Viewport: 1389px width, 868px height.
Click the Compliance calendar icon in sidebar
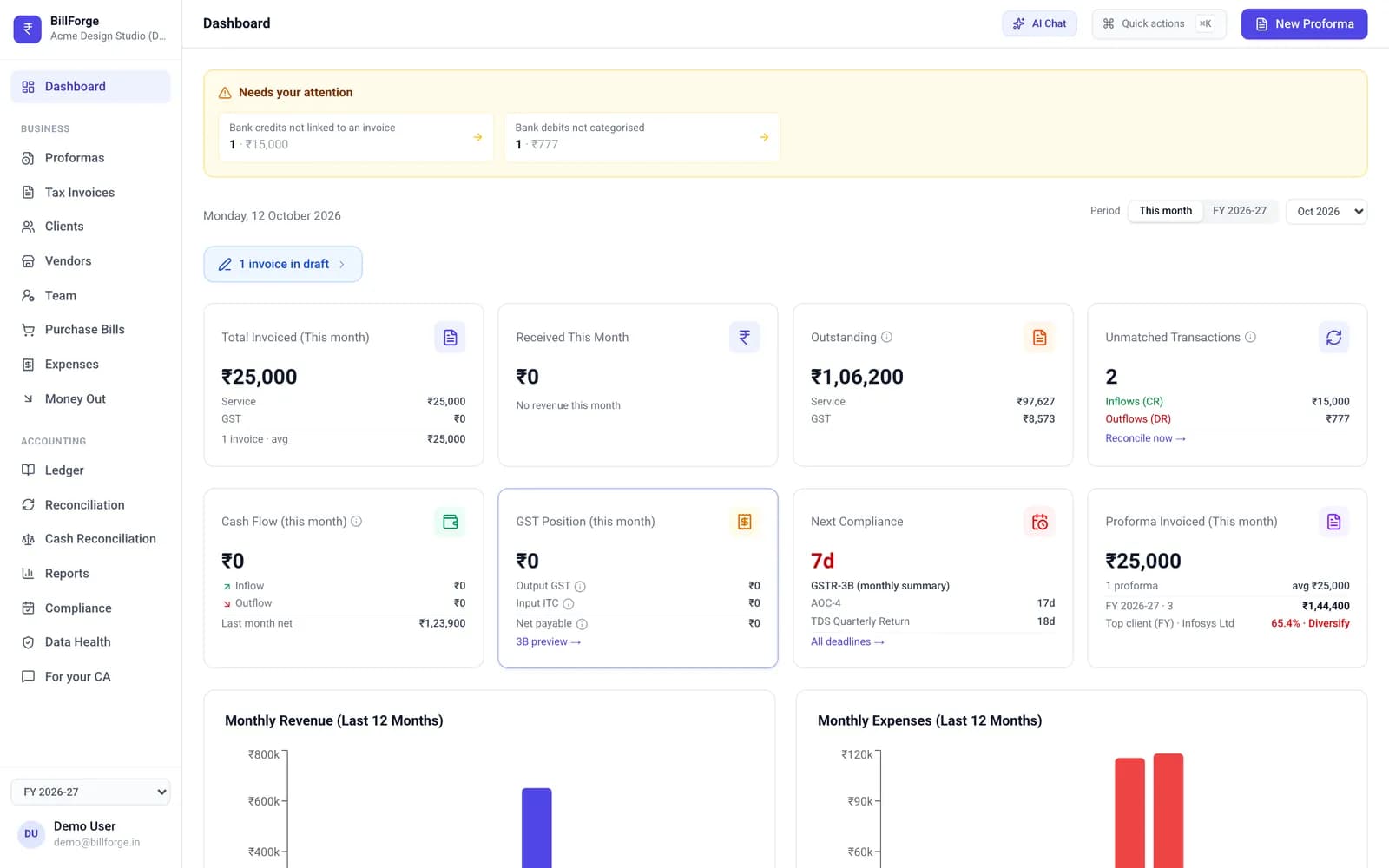point(28,608)
